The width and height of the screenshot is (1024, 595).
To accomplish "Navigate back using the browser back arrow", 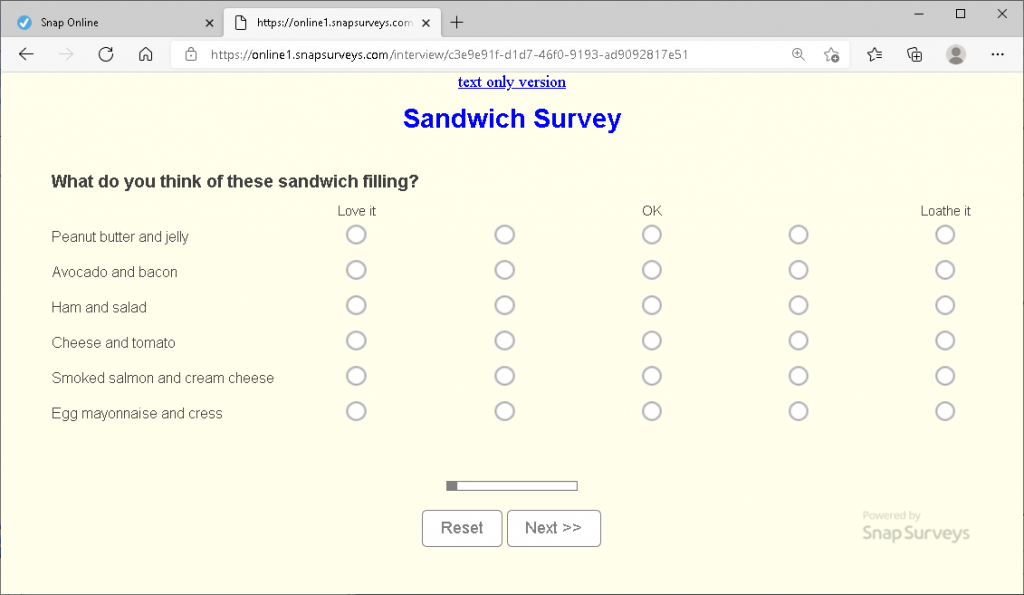I will point(27,54).
